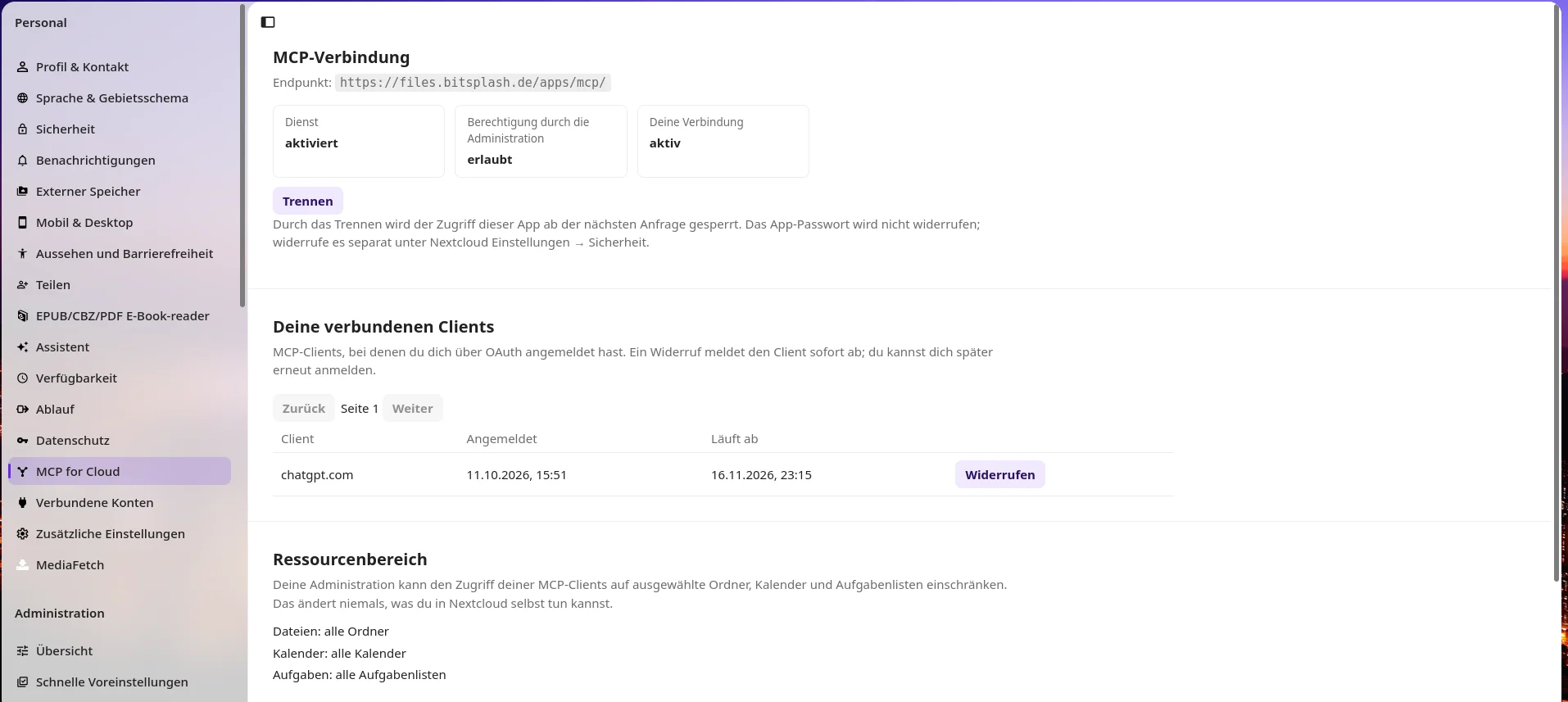1568x702 pixels.
Task: Click the Externer Speicher icon
Action: (23, 192)
